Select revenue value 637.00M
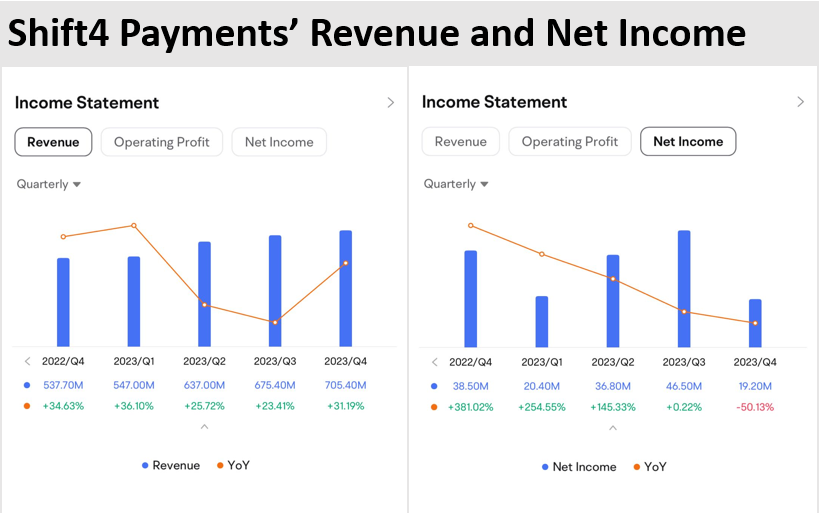The image size is (820, 513). (204, 385)
